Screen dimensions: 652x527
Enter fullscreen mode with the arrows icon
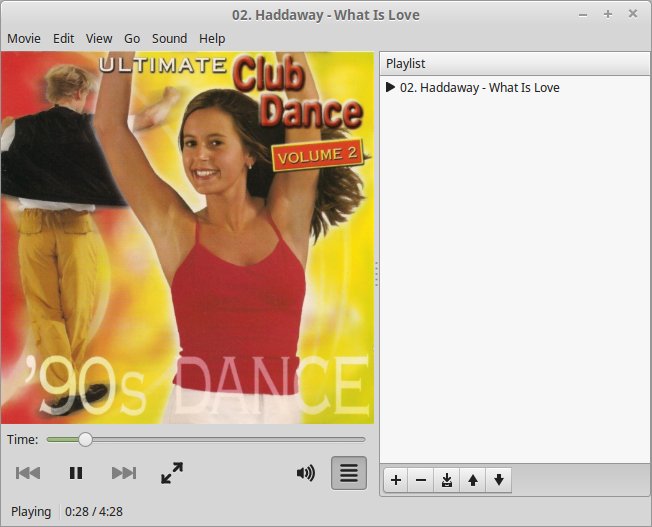(x=172, y=473)
